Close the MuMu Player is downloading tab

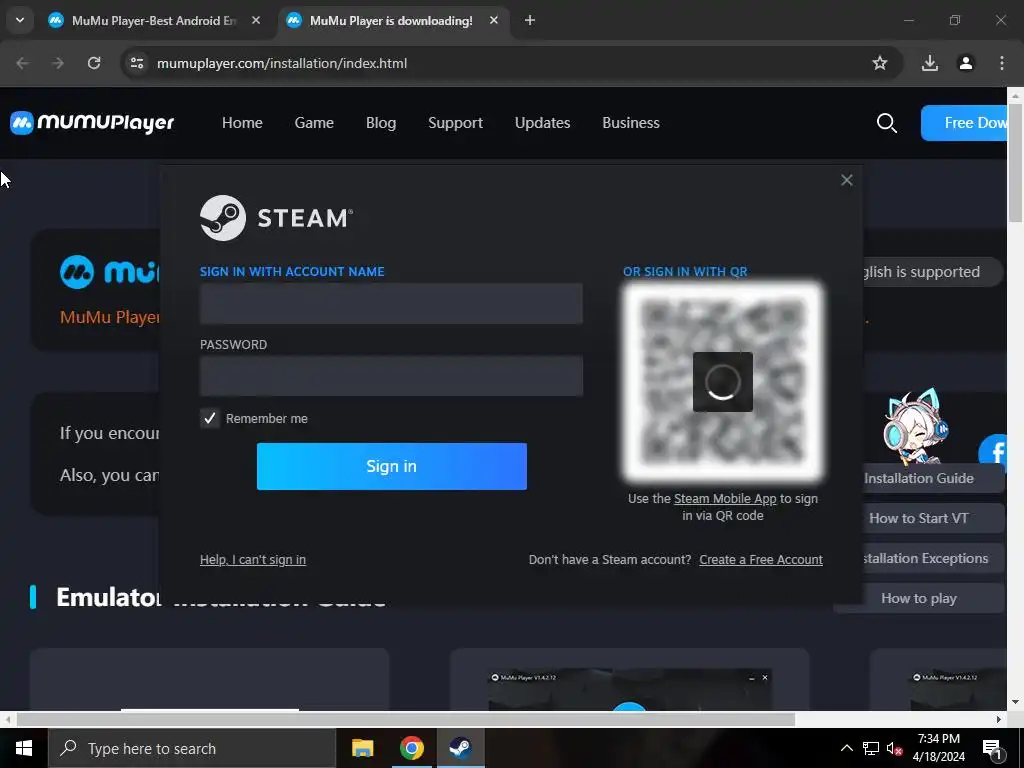tap(494, 21)
